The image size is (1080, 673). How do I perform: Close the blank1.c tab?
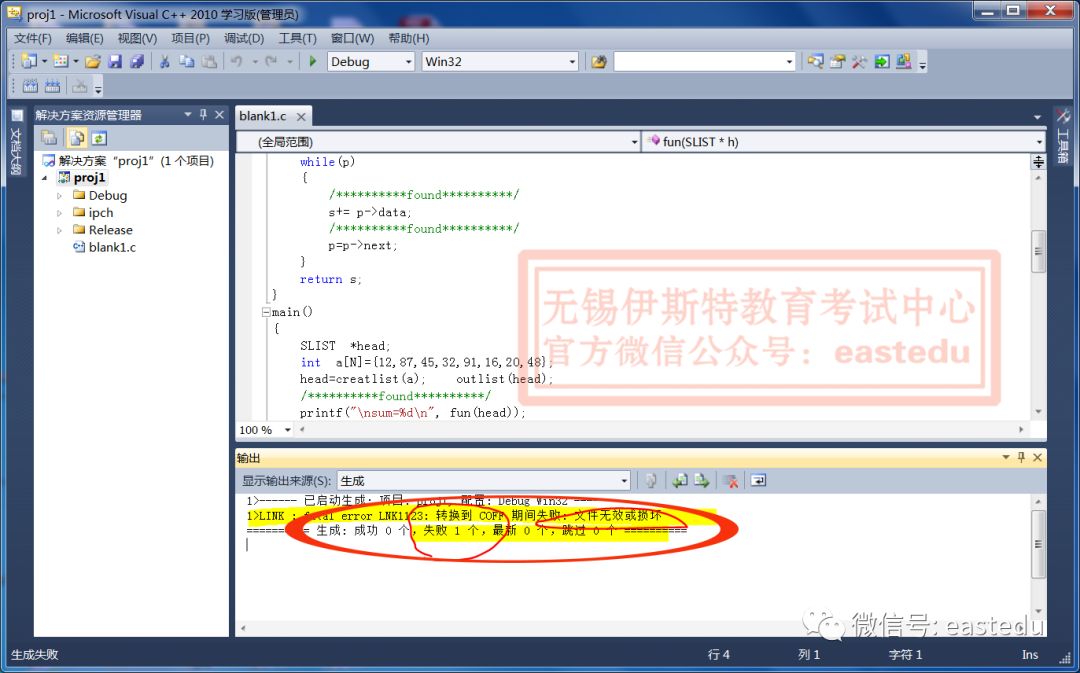pos(301,116)
